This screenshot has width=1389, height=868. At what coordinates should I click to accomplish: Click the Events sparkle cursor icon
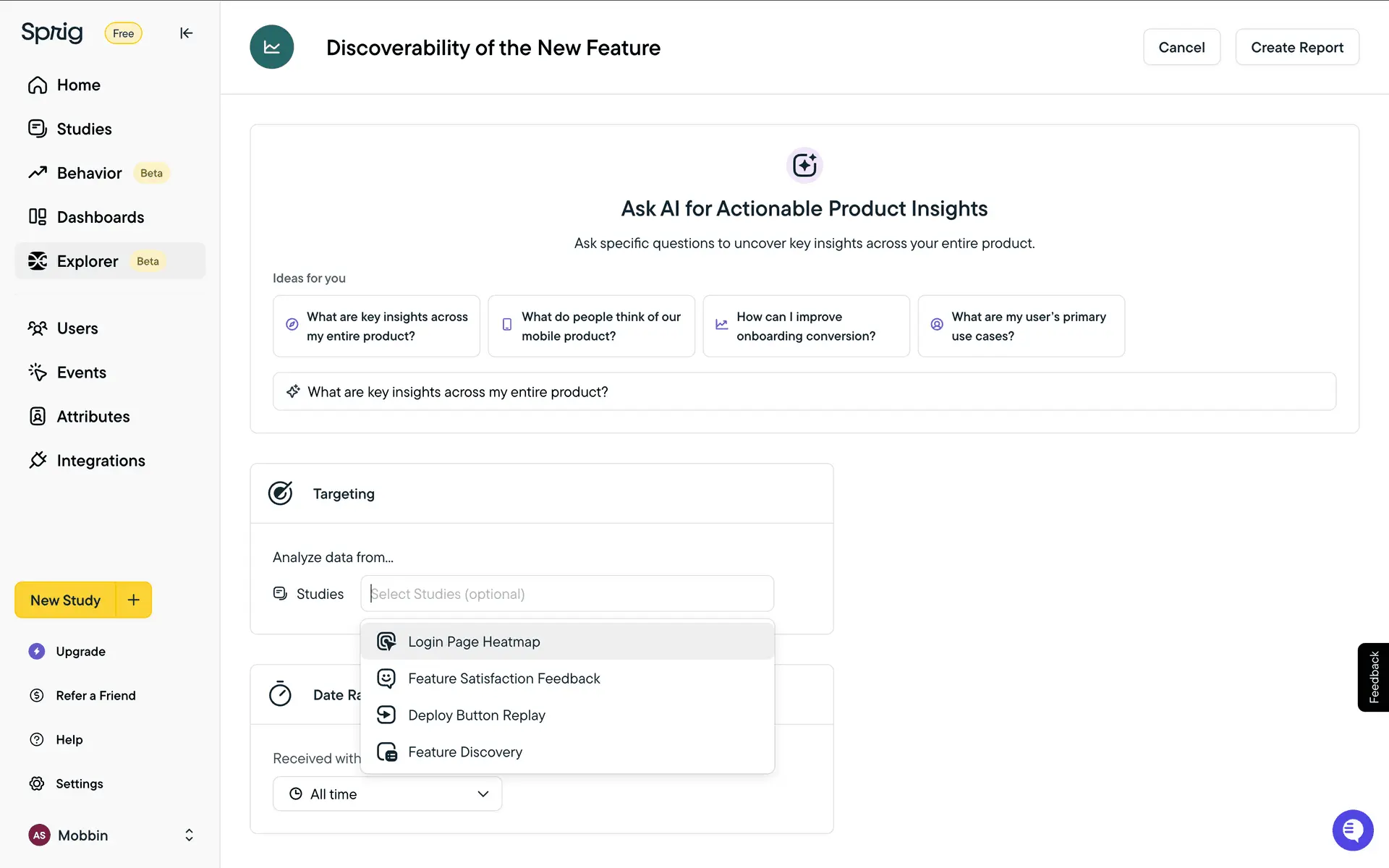pos(38,372)
